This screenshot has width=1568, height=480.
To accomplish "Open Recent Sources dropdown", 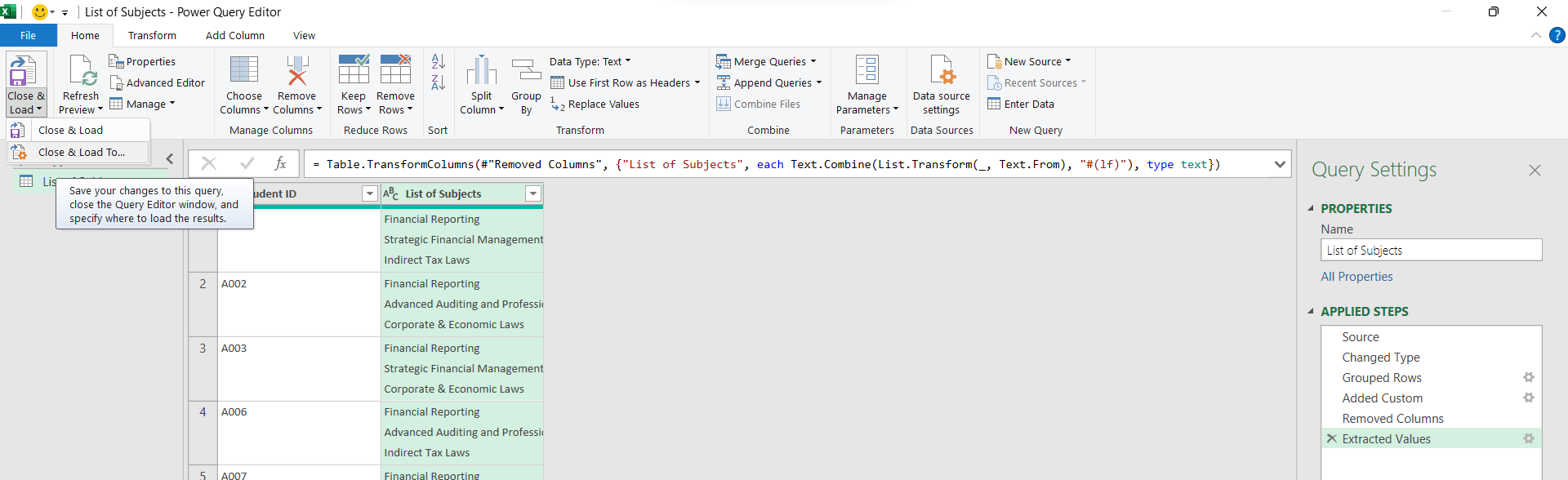I will [x=1036, y=82].
